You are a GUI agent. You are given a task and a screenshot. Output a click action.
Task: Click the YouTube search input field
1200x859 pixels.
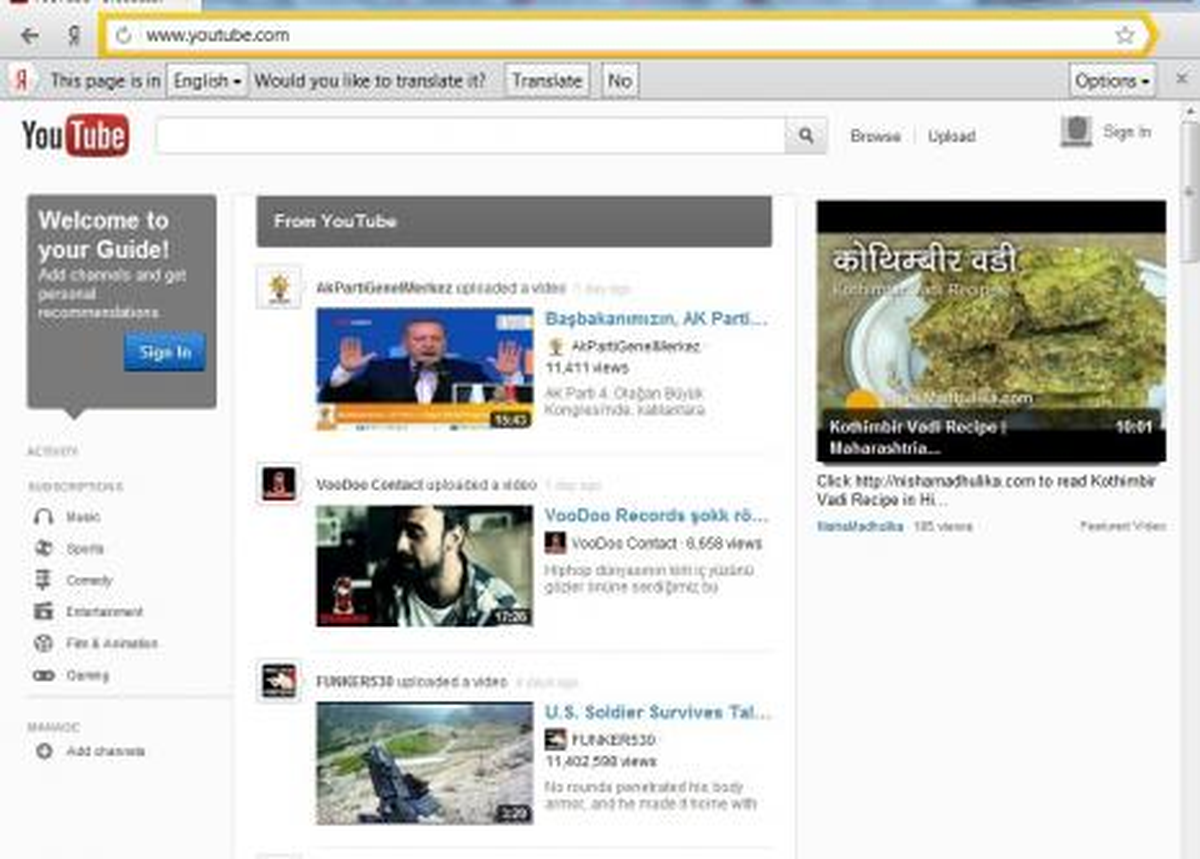(470, 136)
